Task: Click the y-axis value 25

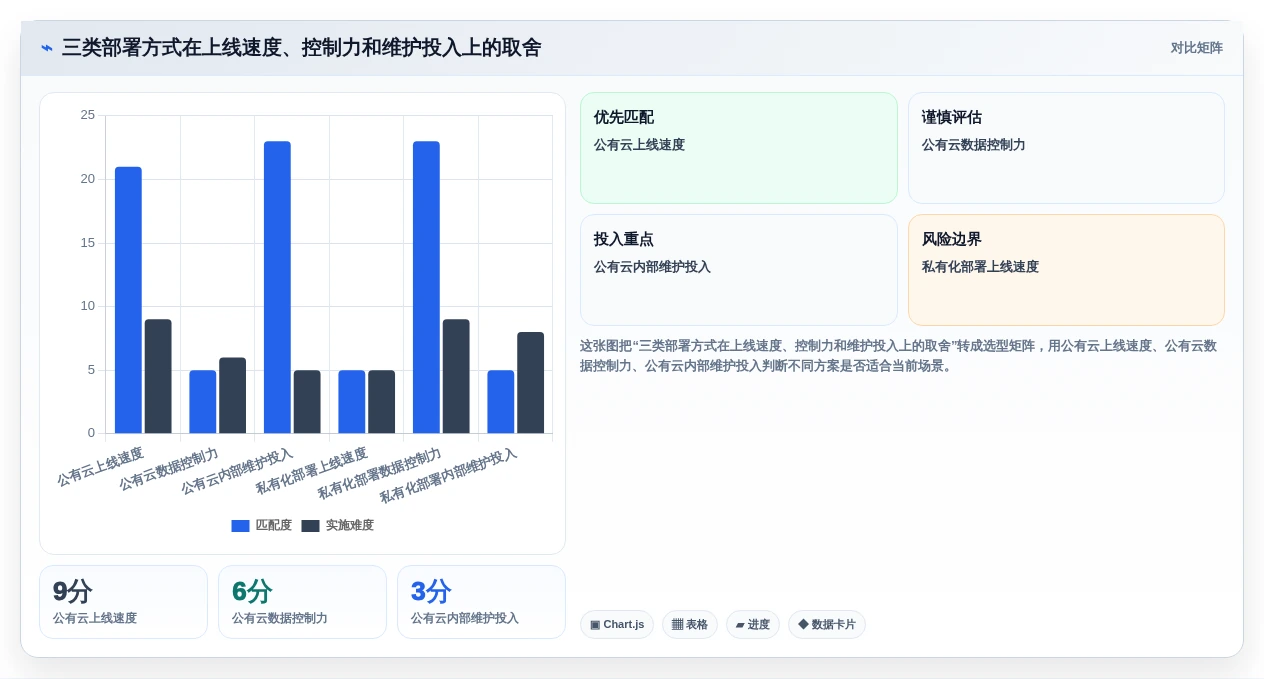Action: (x=88, y=115)
